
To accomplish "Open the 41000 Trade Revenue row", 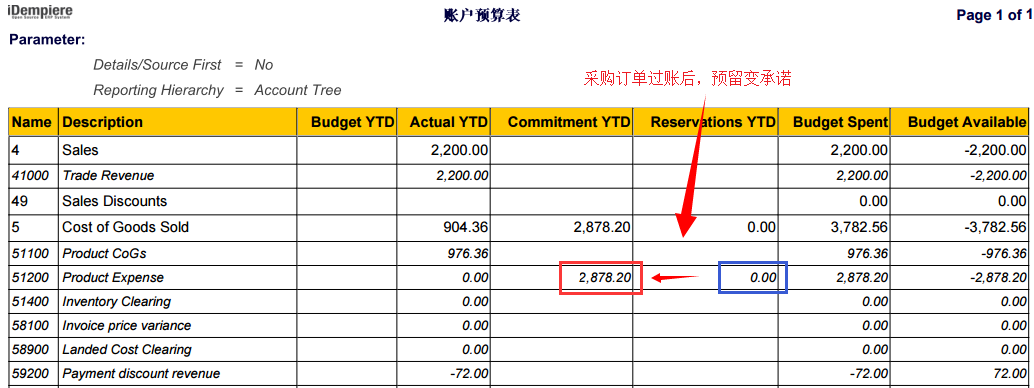I will point(518,176).
